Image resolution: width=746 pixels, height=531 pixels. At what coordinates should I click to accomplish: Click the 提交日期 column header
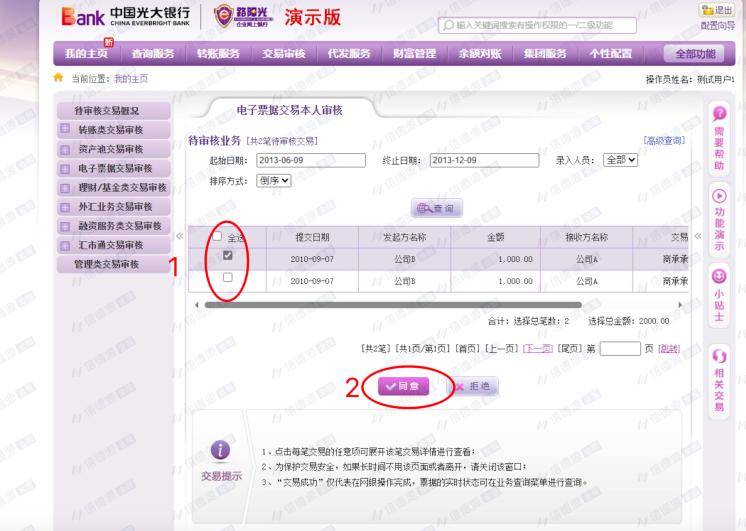pos(312,237)
